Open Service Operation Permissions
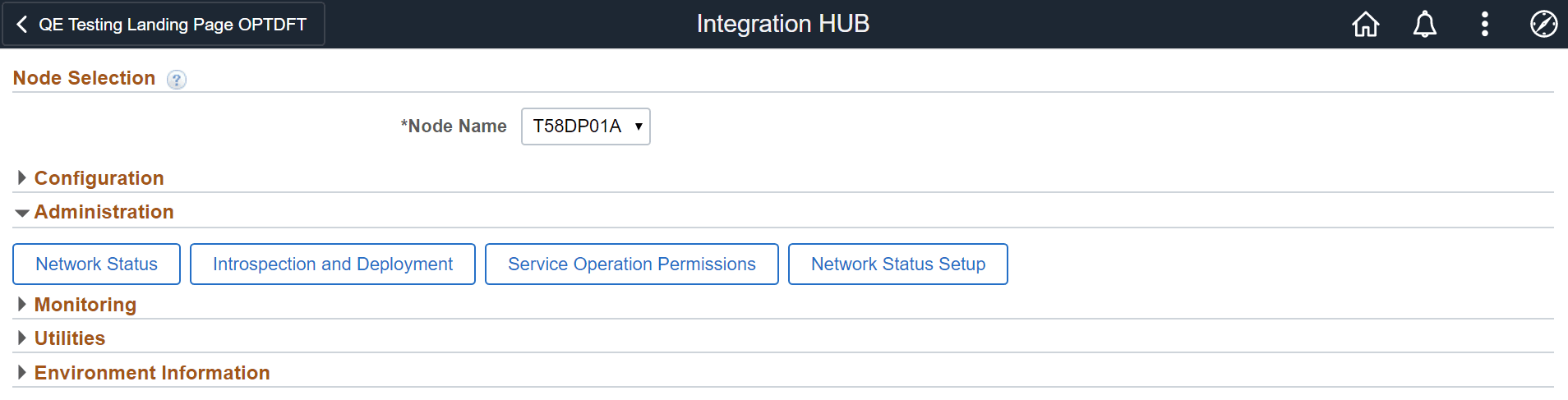The image size is (1568, 400). (631, 264)
